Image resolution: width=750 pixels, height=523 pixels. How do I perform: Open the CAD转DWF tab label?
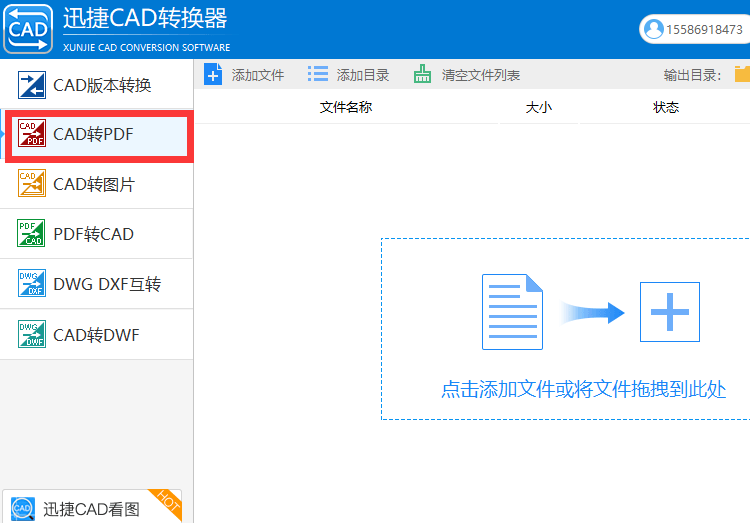coord(96,335)
